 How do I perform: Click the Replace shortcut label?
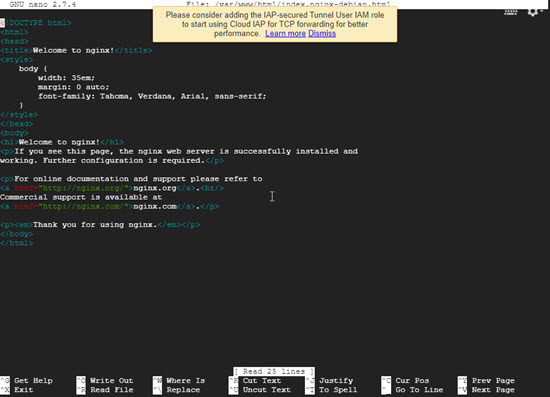[183, 390]
